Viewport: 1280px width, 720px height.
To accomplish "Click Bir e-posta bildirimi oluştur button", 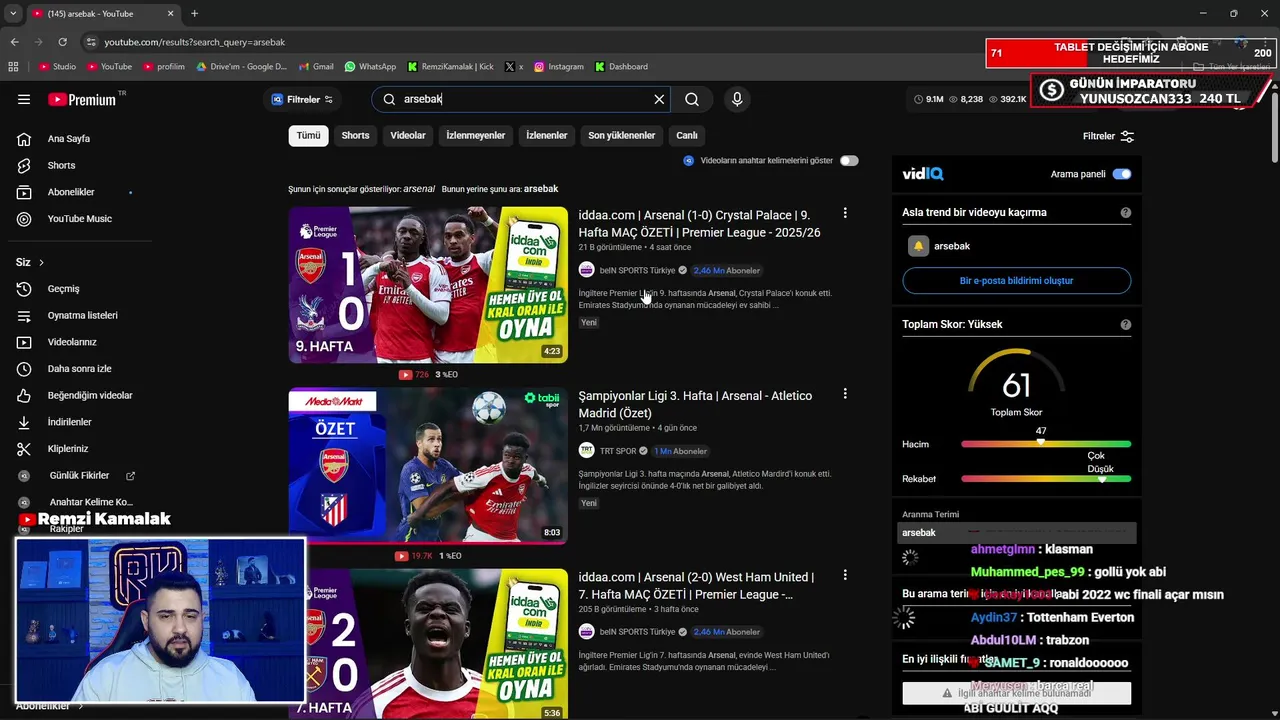I will (1016, 281).
